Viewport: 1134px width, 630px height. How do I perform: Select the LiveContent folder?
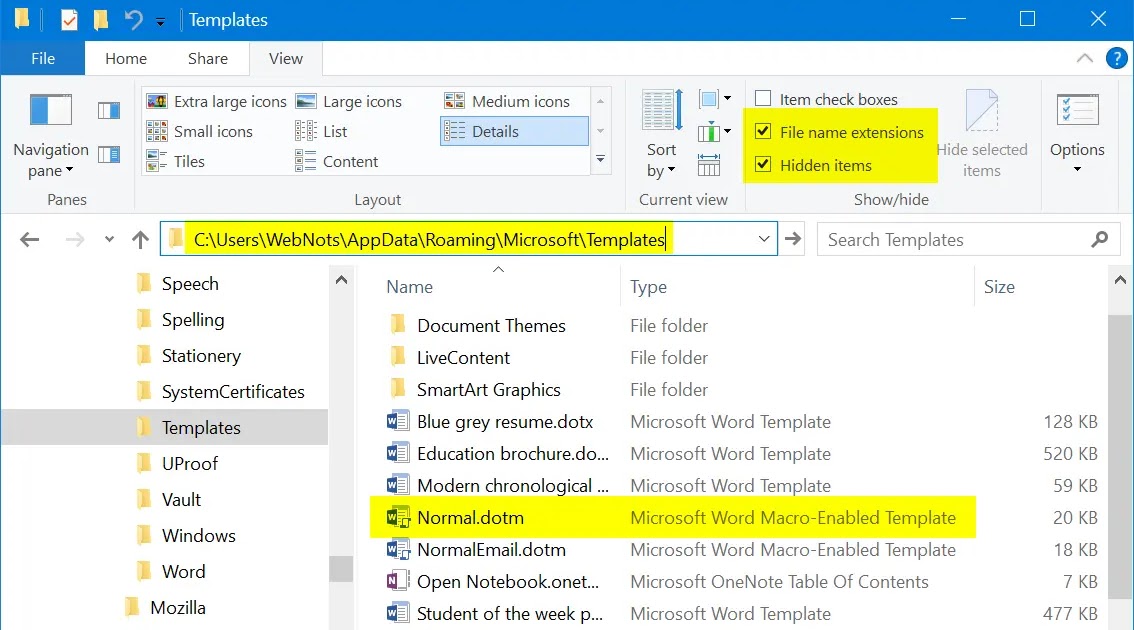pyautogui.click(x=448, y=357)
